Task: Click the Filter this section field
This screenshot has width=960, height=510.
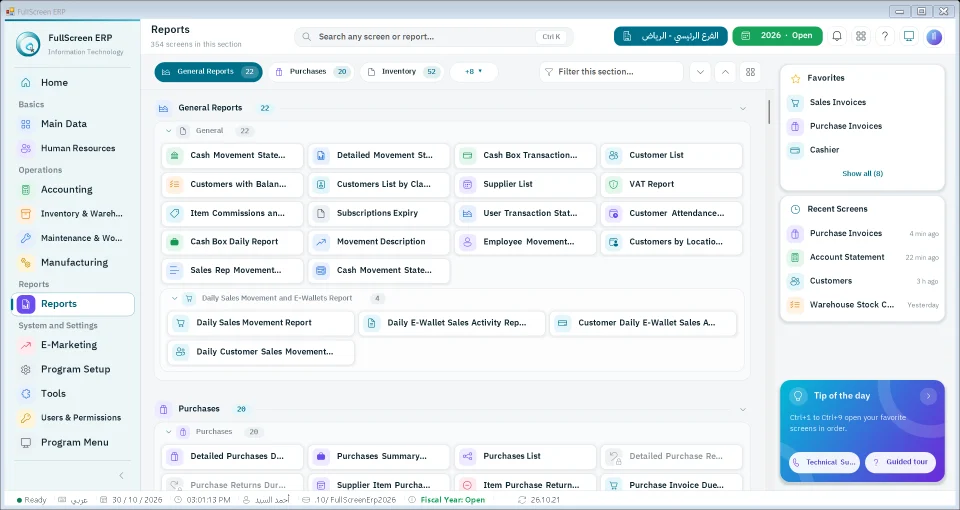Action: click(x=611, y=72)
